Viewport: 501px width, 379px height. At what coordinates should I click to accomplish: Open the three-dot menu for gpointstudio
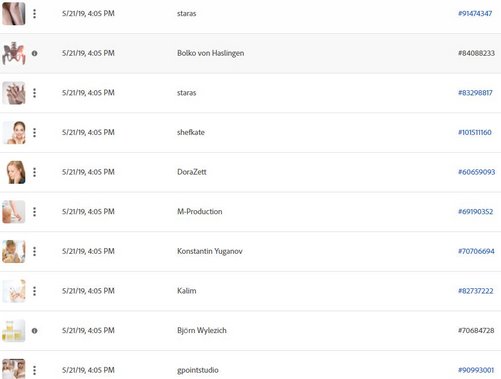pyautogui.click(x=34, y=370)
